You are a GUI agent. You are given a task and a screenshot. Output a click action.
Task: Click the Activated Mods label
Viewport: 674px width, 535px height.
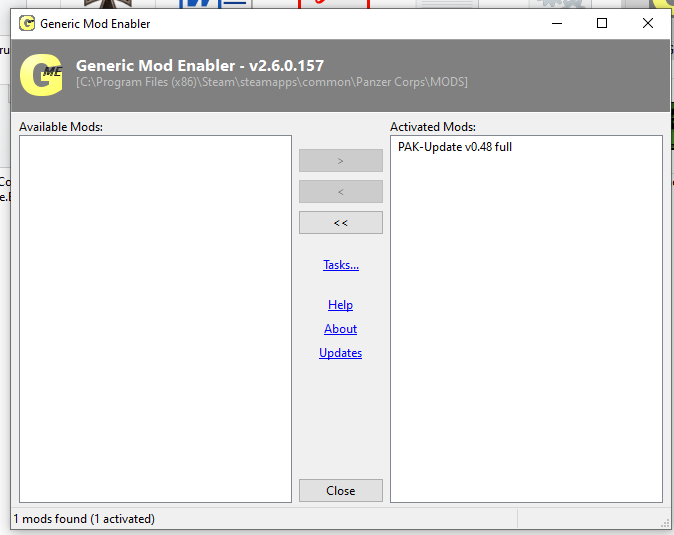click(x=433, y=127)
